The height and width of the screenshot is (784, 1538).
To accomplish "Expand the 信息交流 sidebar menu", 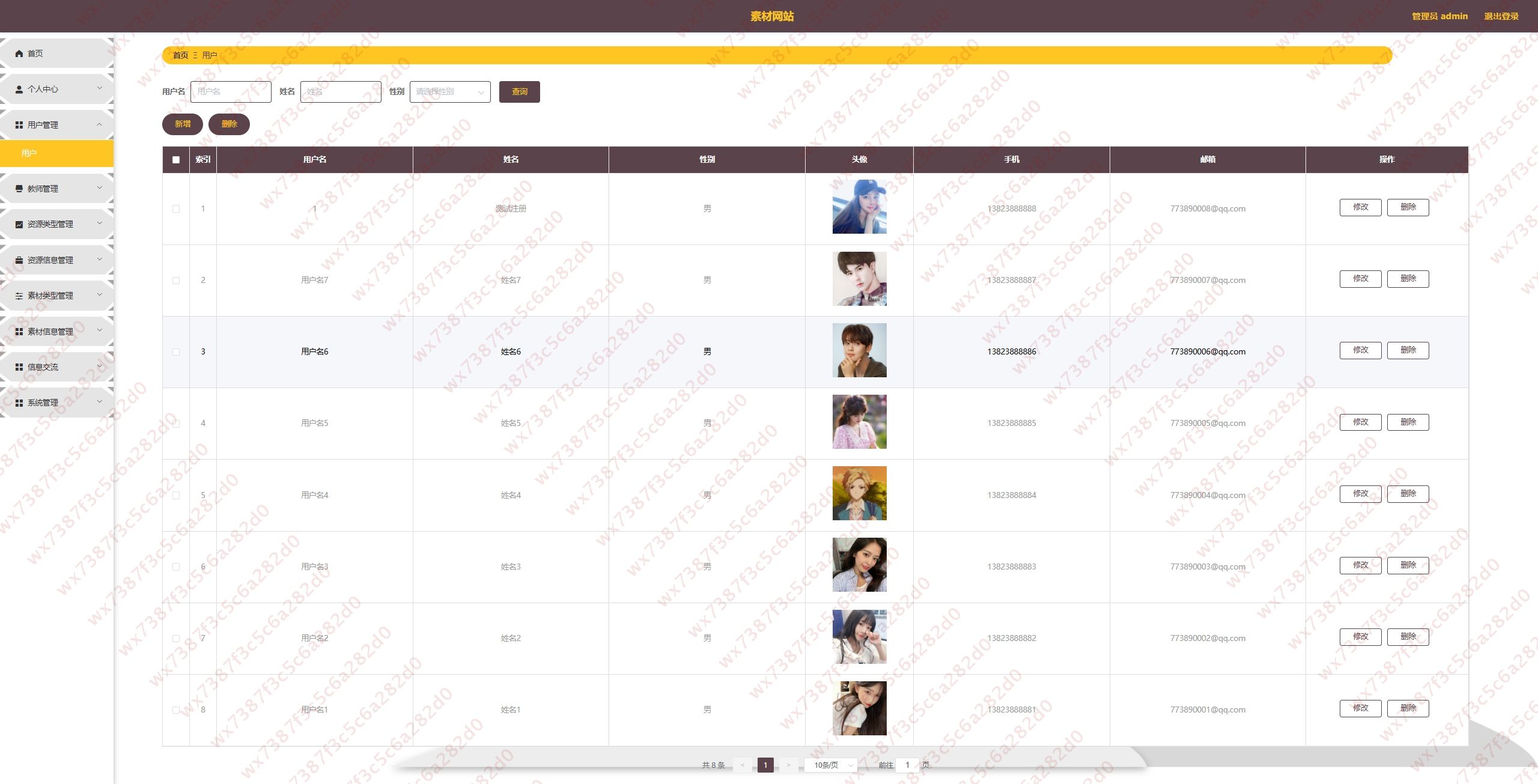I will [57, 367].
